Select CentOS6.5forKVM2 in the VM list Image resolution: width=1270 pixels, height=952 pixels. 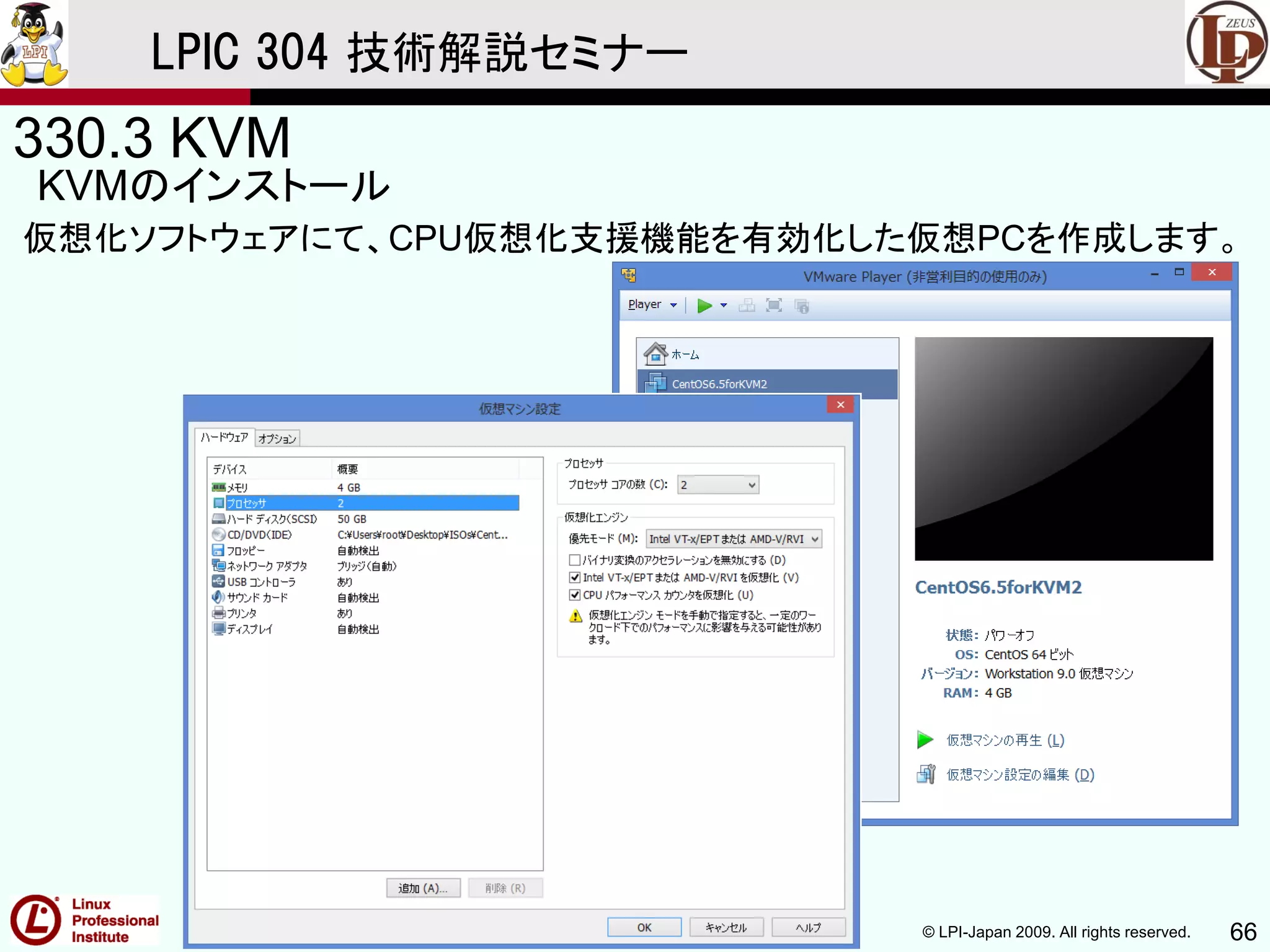pyautogui.click(x=768, y=384)
